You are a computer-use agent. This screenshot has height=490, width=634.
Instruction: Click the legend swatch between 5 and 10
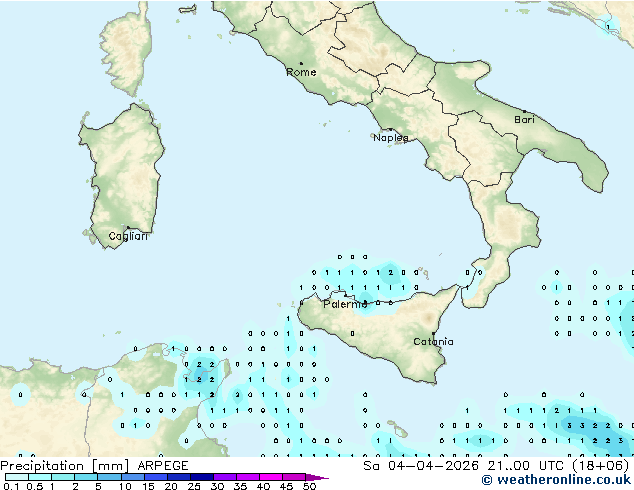pyautogui.click(x=109, y=477)
